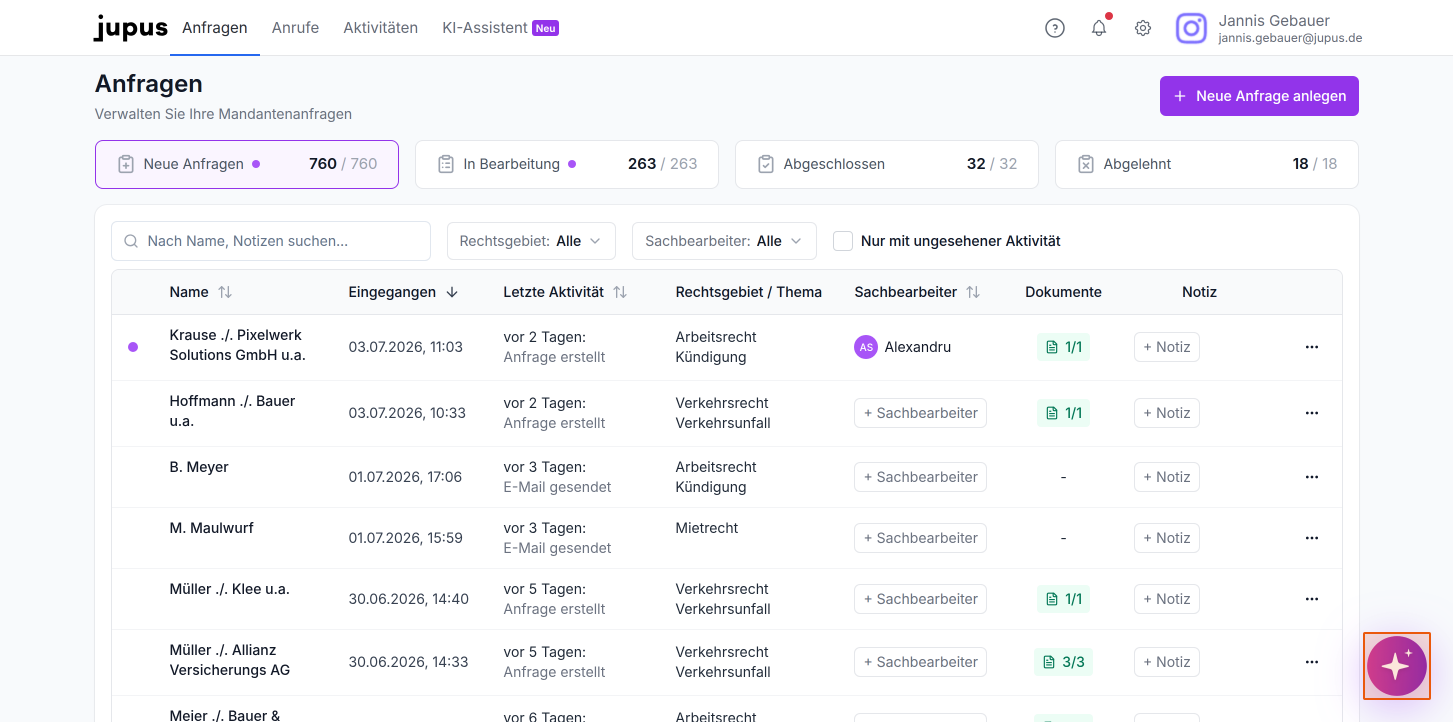Sort by the Sachbearbeiter column arrows
This screenshot has height=722, width=1453.
[973, 292]
